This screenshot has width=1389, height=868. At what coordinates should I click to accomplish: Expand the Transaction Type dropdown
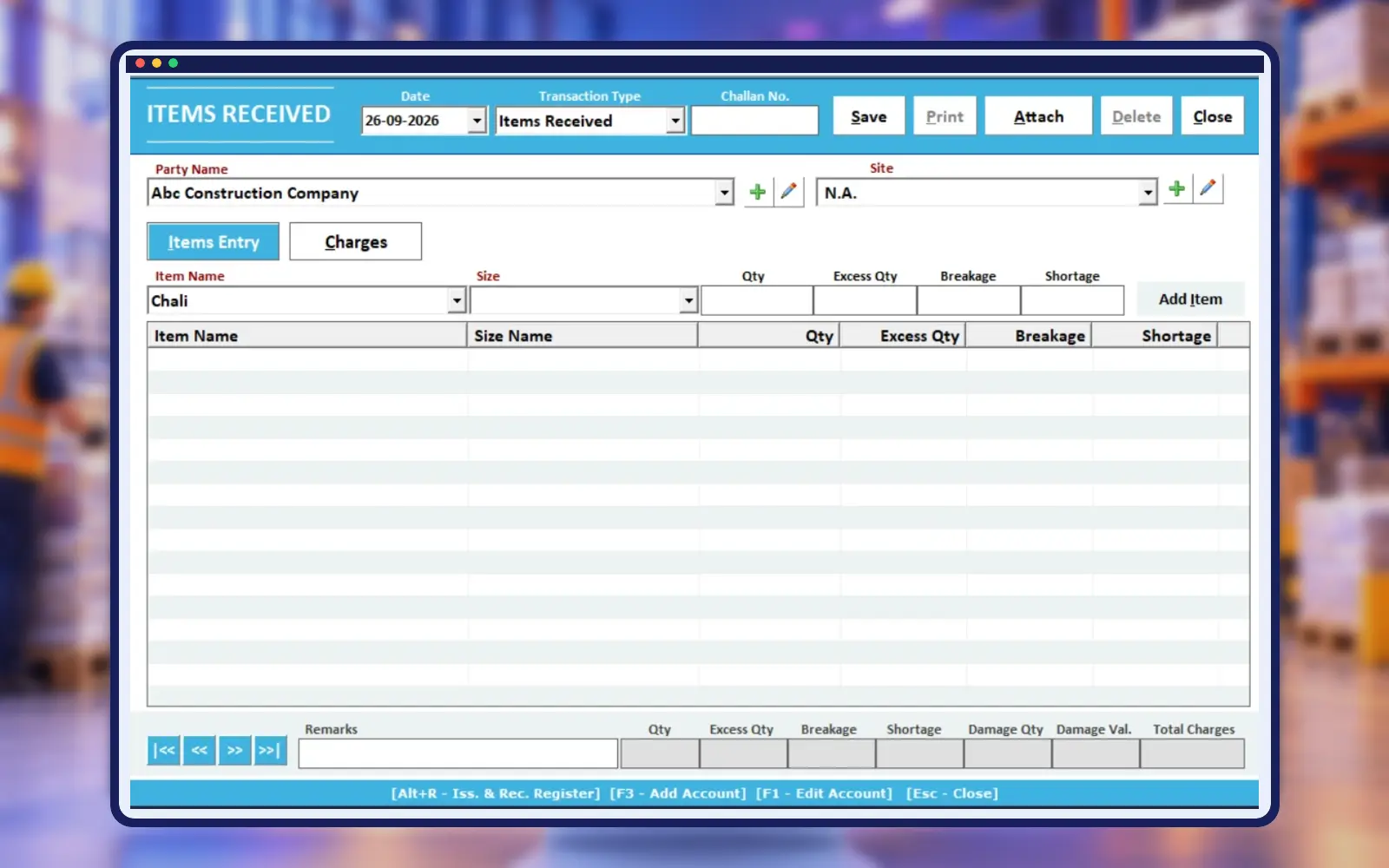(x=675, y=121)
